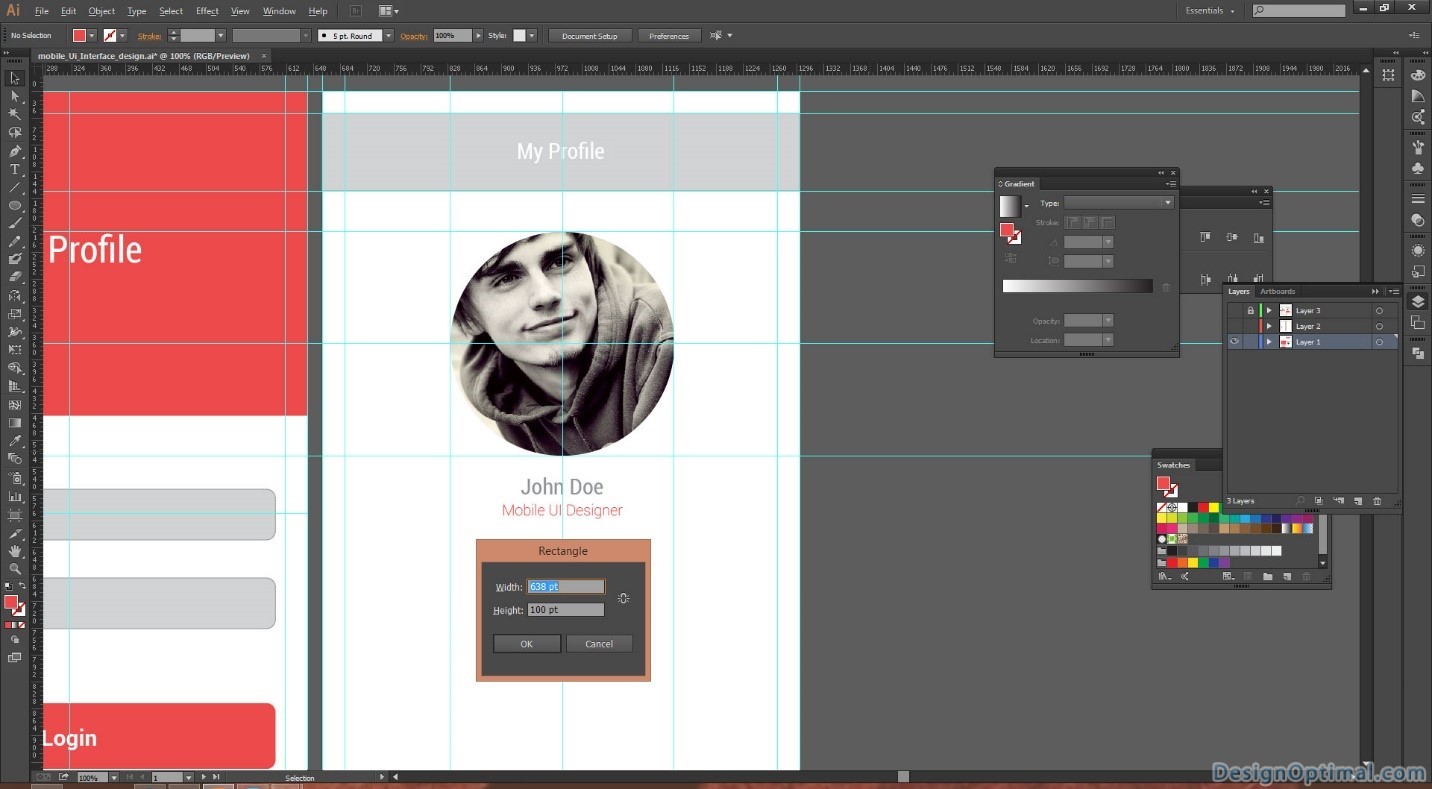Open the Arrange Documents icon in menu bar
The image size is (1432, 789).
click(x=388, y=11)
